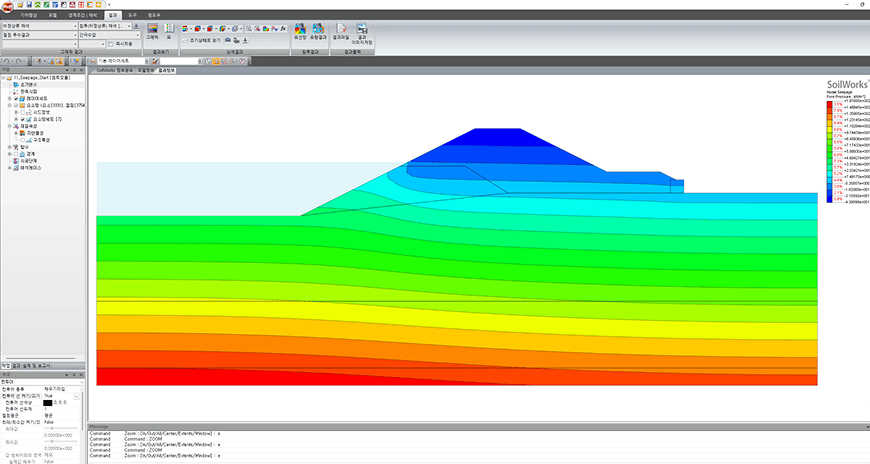Check the 경계 boundary tree checkbox

click(x=16, y=154)
